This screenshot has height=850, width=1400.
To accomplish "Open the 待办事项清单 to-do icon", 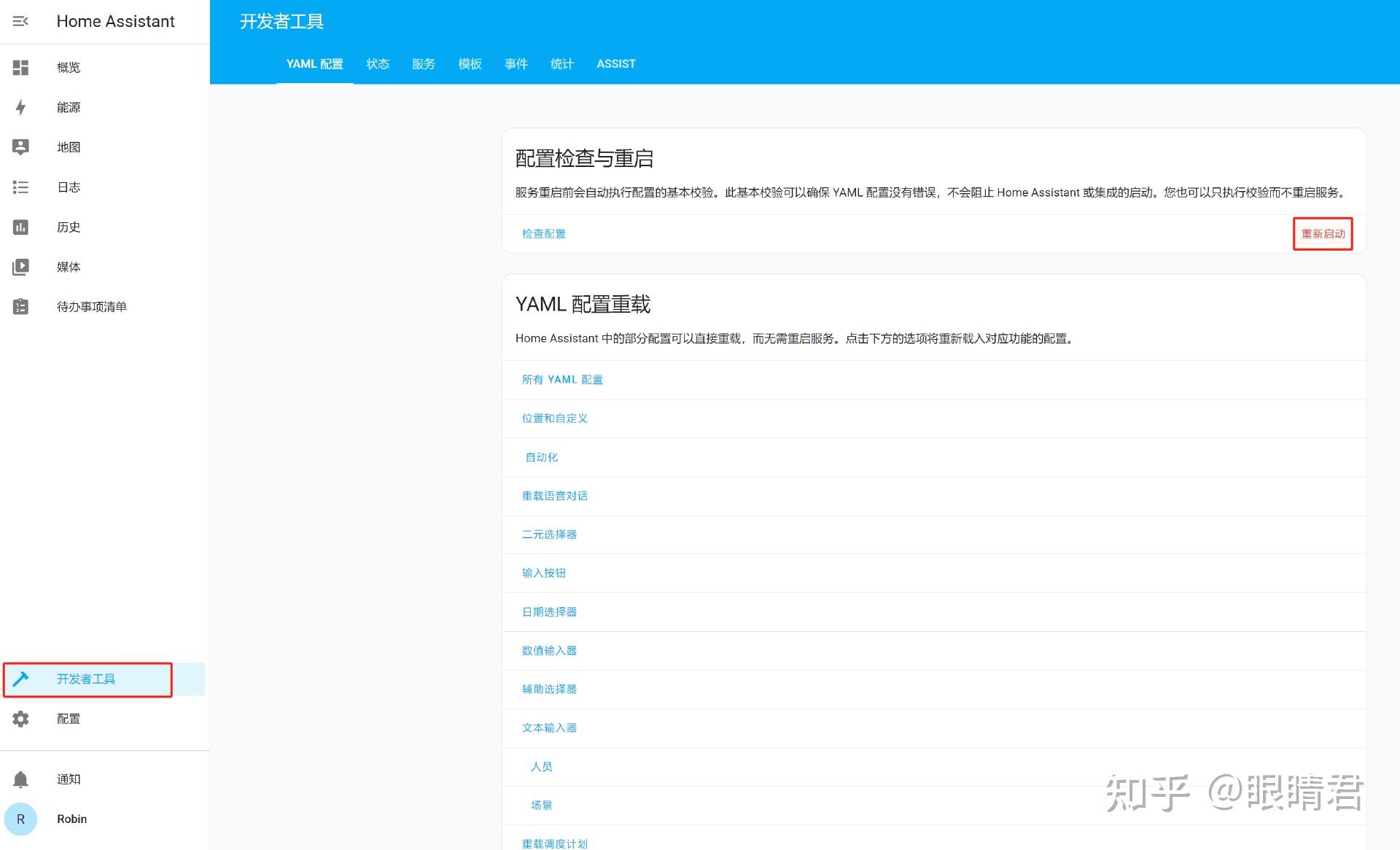I will point(20,306).
